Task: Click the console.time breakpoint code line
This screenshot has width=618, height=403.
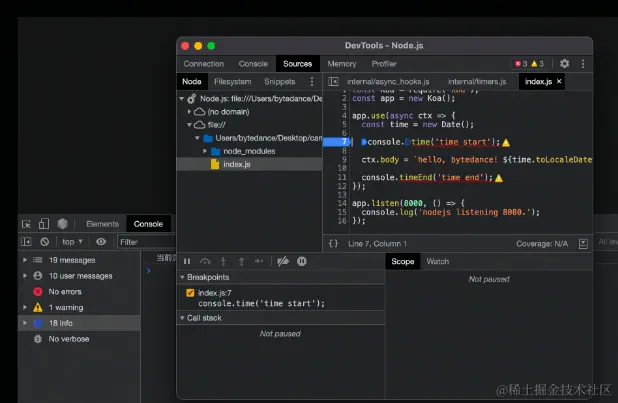Action: click(x=261, y=303)
